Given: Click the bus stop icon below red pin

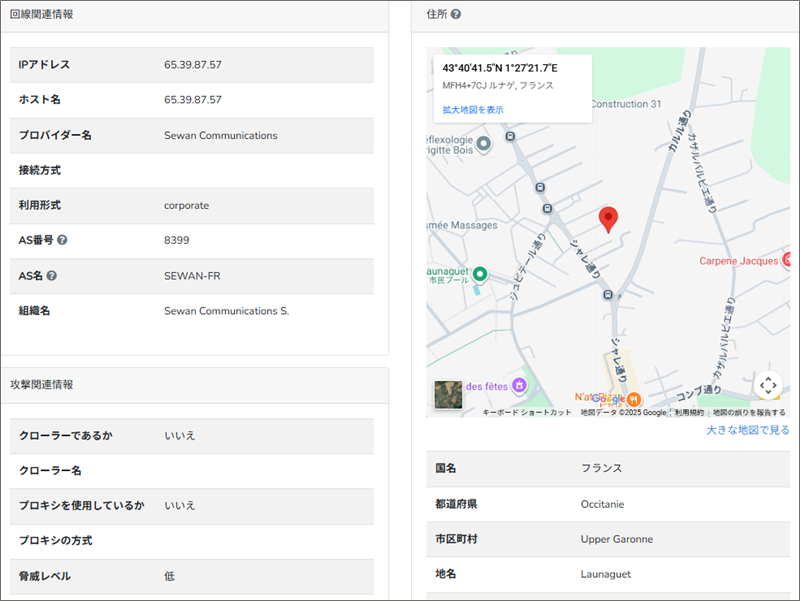Looking at the screenshot, I should click(608, 294).
